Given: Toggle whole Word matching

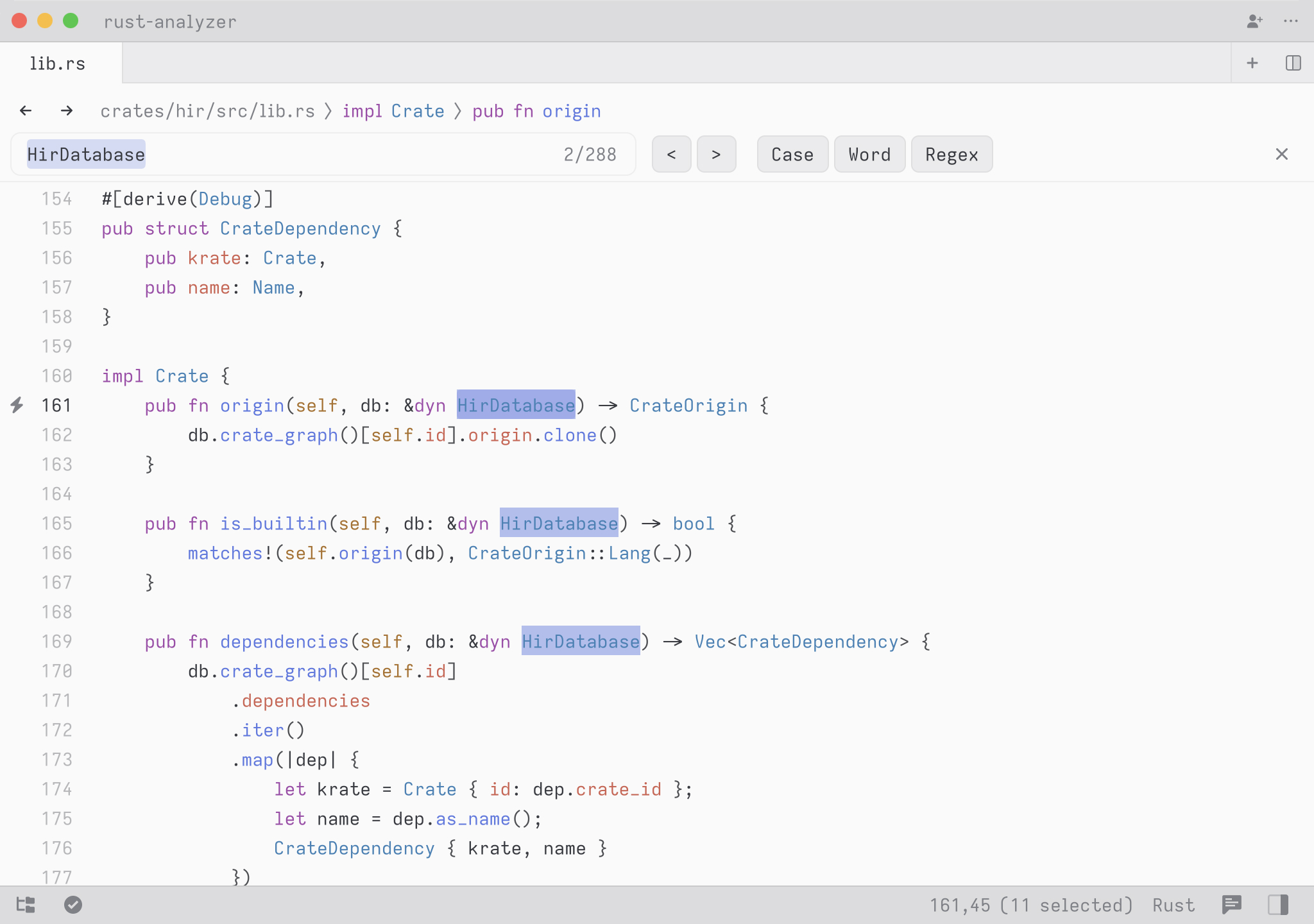Looking at the screenshot, I should (x=869, y=155).
